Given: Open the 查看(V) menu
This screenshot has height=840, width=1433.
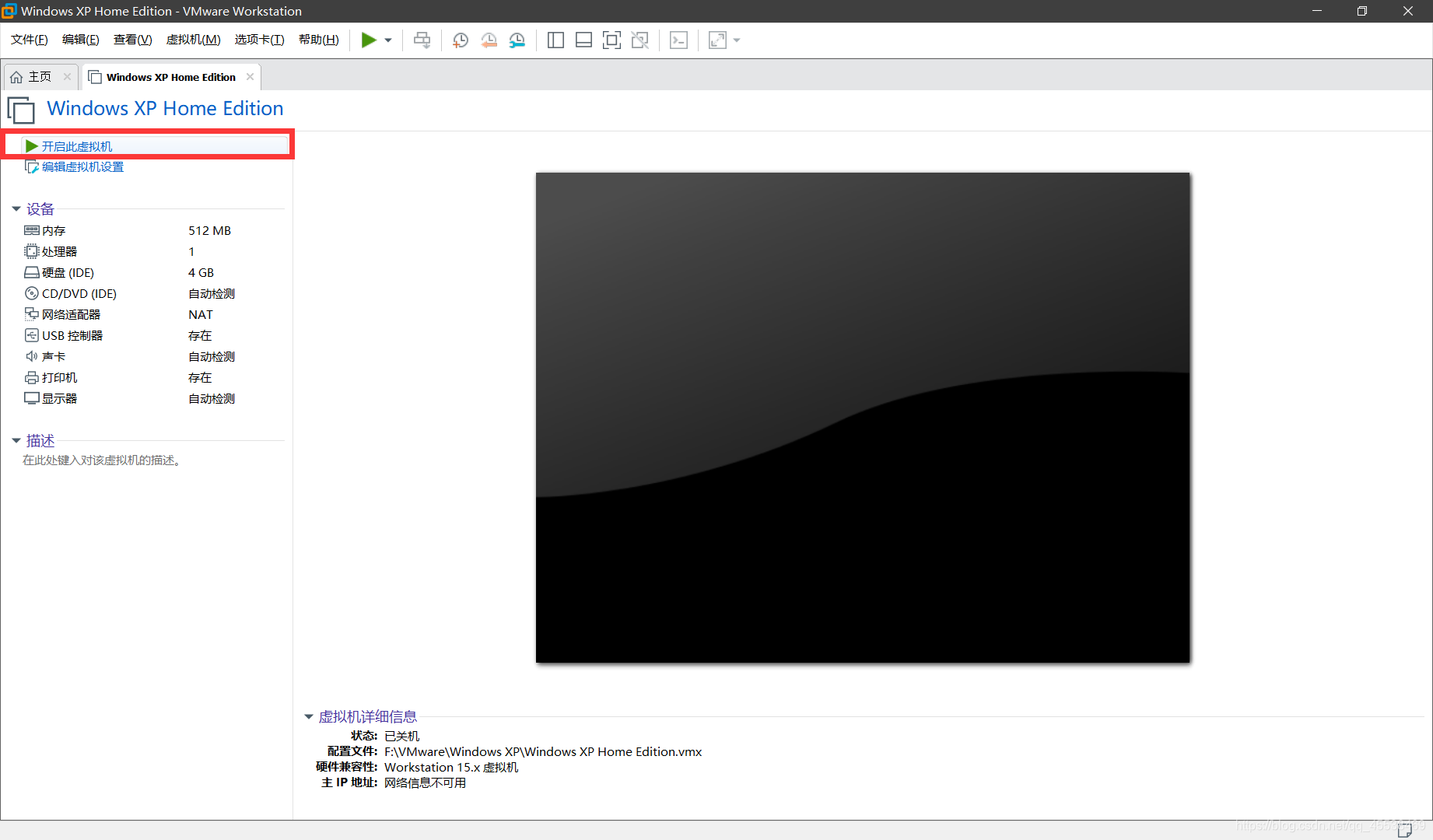Looking at the screenshot, I should click(133, 40).
